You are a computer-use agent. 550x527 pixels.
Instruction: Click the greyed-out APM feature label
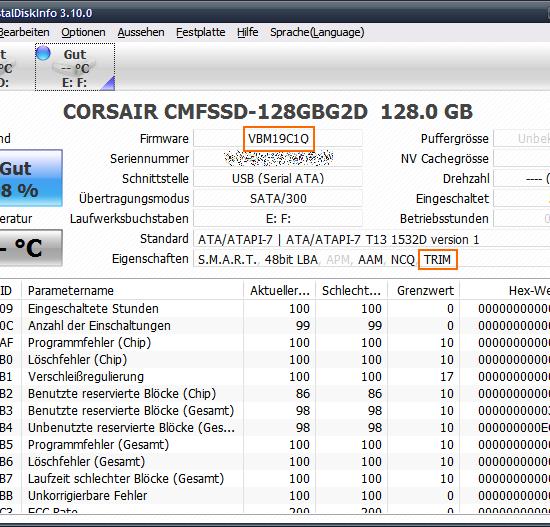338,260
